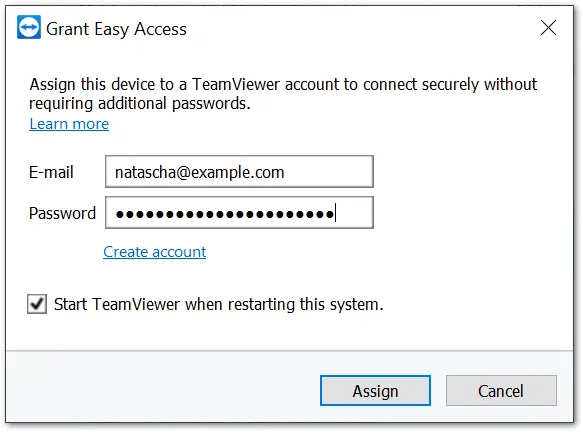Click the Grant Easy Access title text
The height and width of the screenshot is (432, 583).
[x=116, y=29]
